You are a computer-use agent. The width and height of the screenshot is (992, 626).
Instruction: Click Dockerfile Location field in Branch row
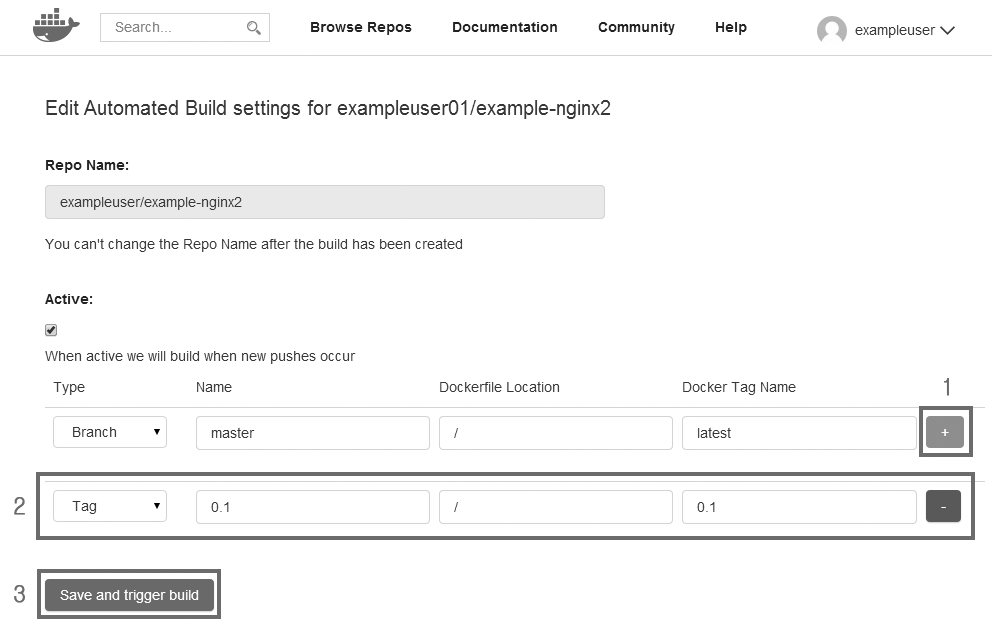tap(555, 433)
